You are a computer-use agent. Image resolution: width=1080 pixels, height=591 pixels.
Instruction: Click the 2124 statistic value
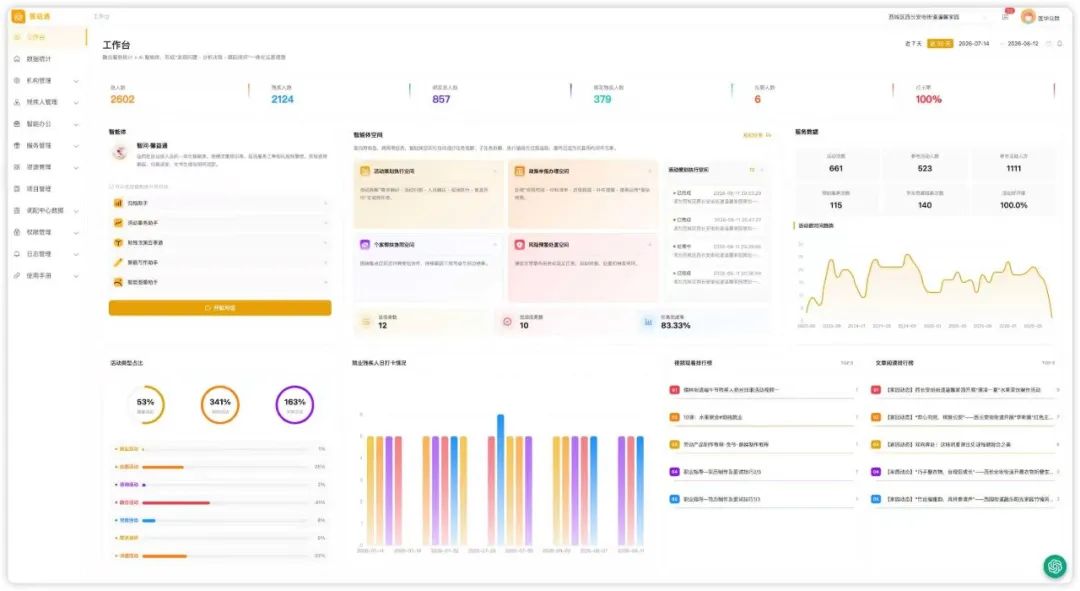pos(282,99)
